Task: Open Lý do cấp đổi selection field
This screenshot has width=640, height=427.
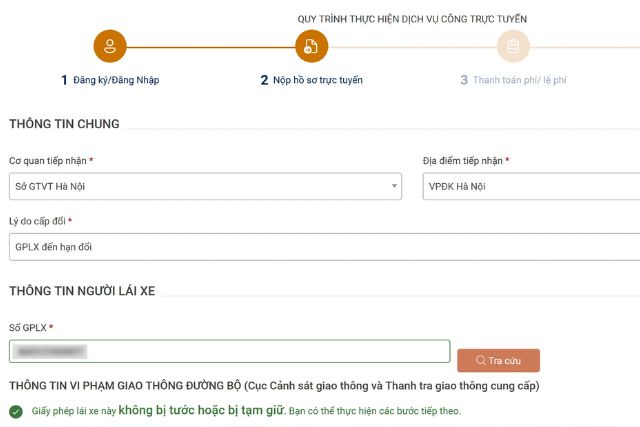Action: (324, 247)
